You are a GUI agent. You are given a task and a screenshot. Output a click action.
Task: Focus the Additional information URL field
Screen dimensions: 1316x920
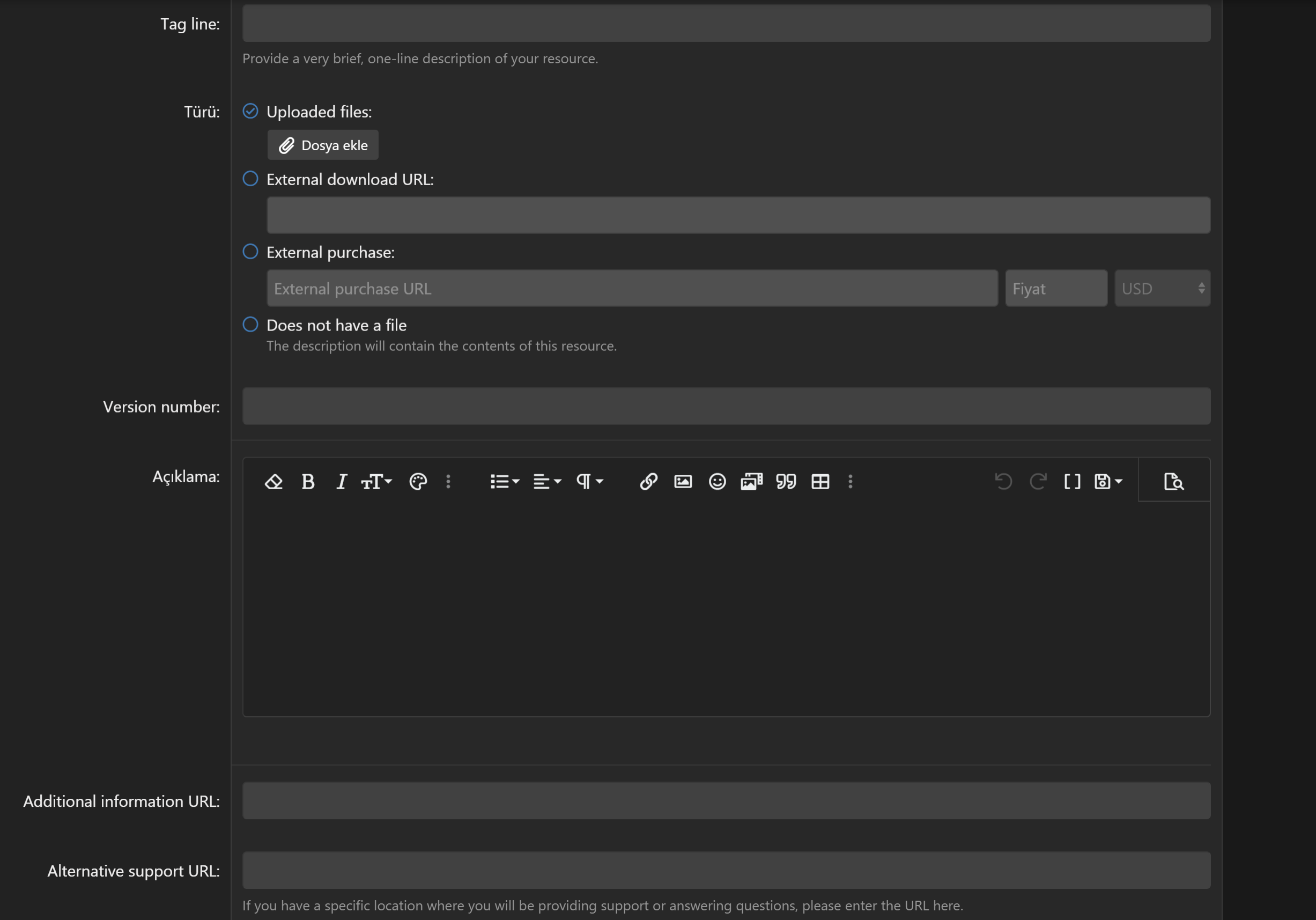point(726,801)
